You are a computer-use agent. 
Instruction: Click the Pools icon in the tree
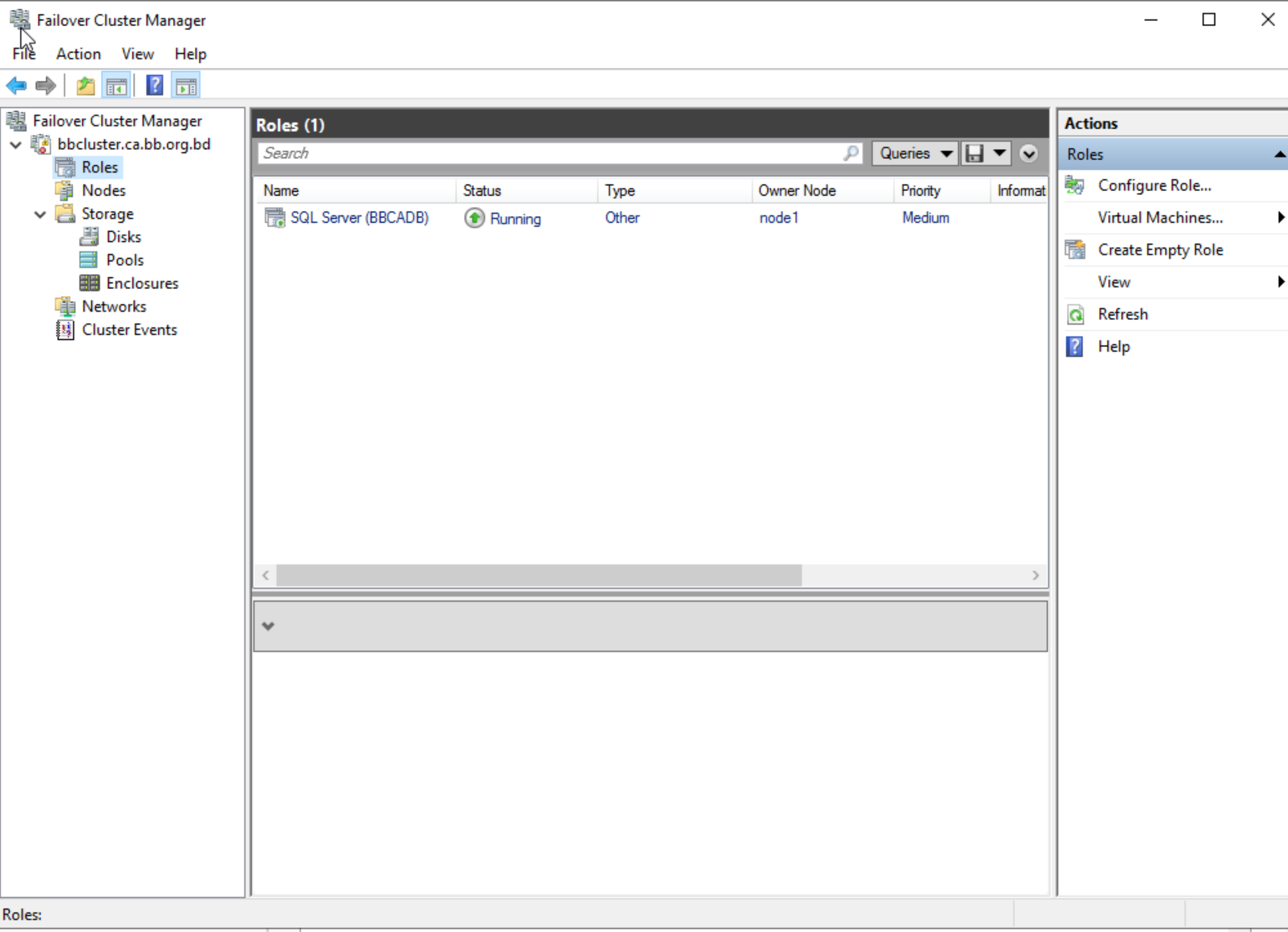[88, 260]
